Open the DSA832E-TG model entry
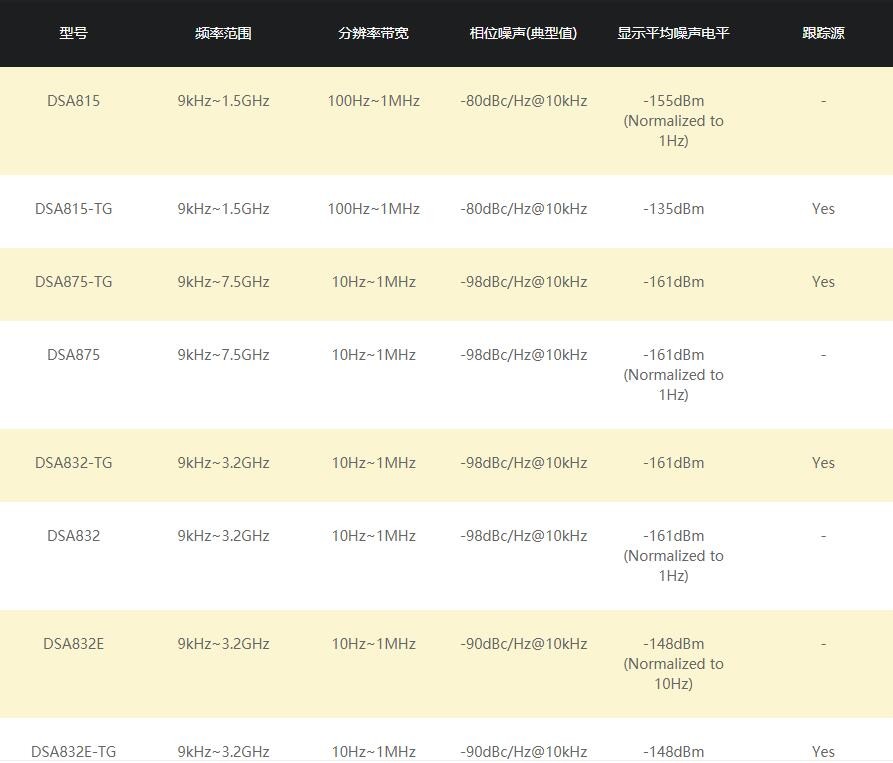 pyautogui.click(x=73, y=752)
